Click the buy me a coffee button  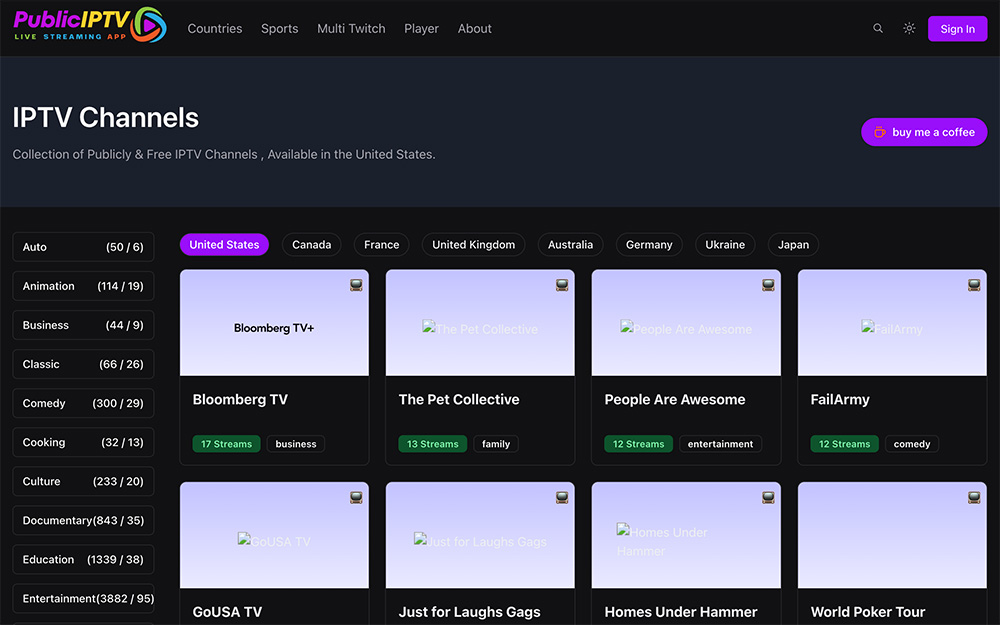click(924, 132)
